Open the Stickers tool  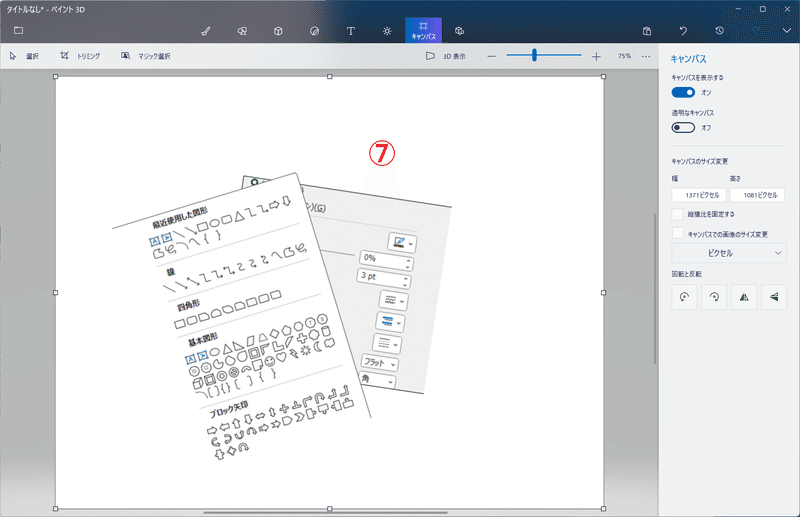tap(314, 31)
